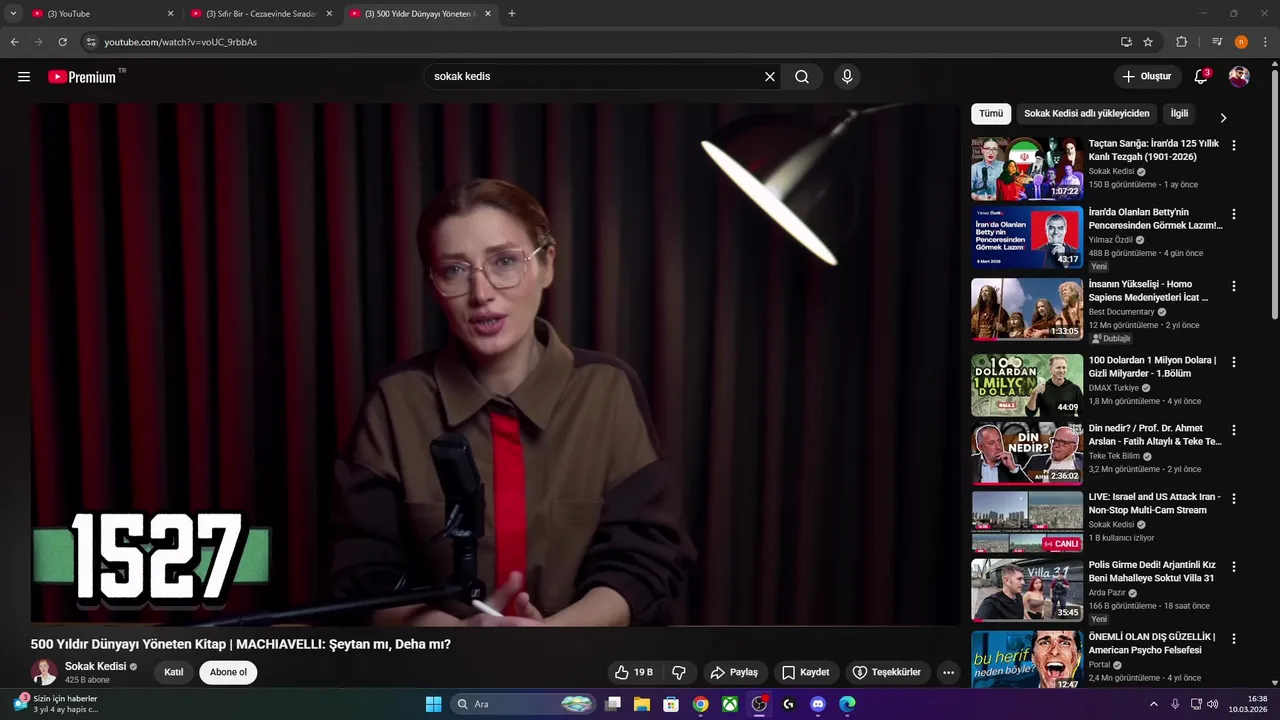
Task: Open more actions menu below video
Action: [x=948, y=673]
